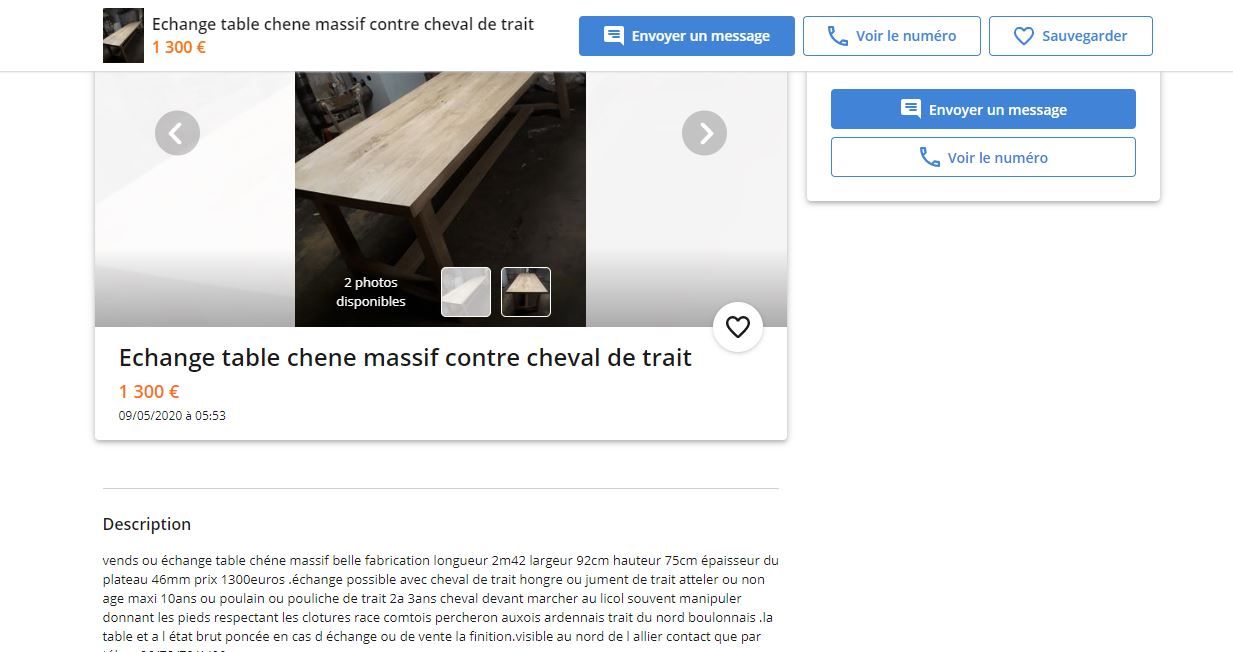
Task: Click the Description heading
Action: click(x=147, y=524)
